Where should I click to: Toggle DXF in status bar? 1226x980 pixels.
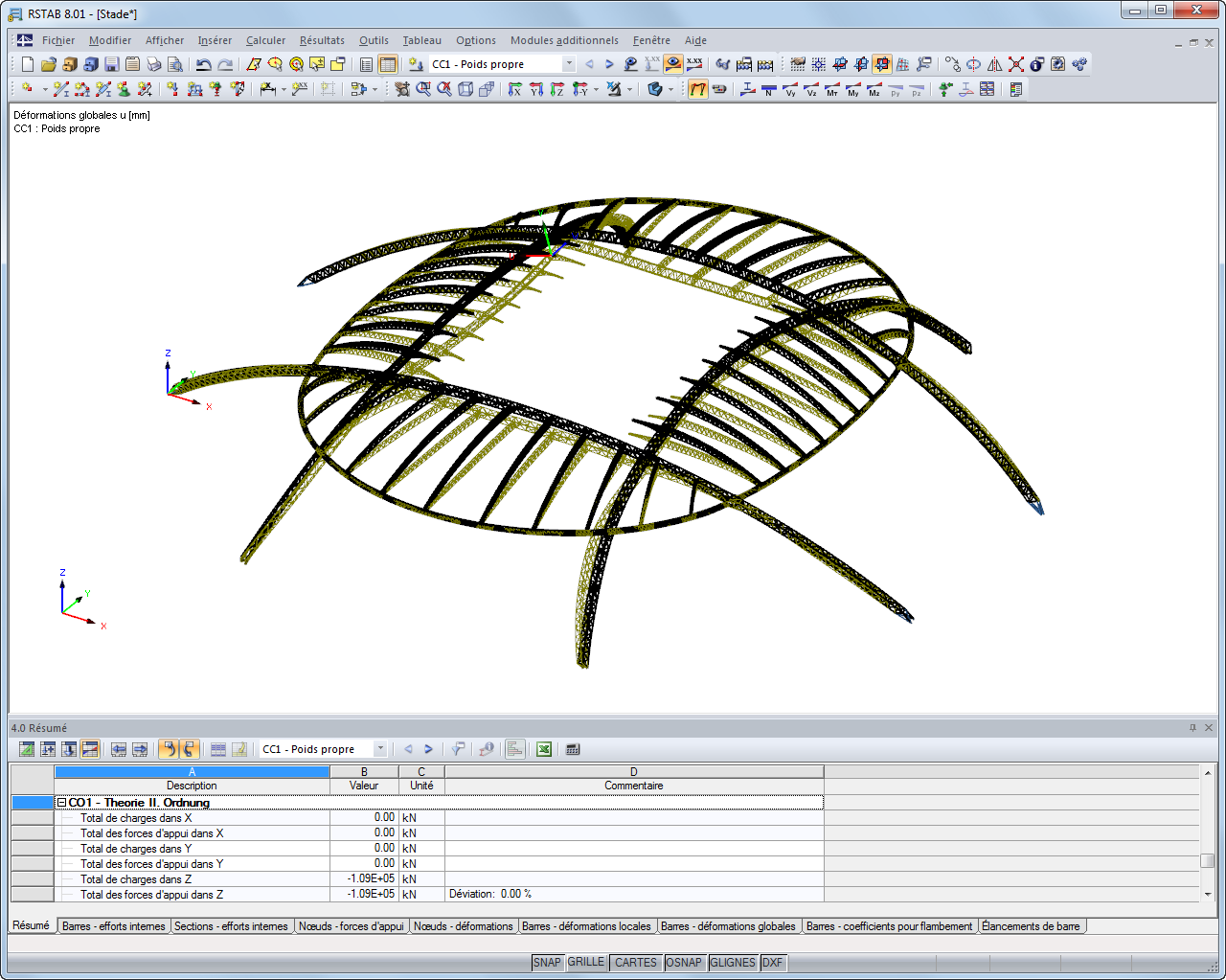(x=772, y=963)
